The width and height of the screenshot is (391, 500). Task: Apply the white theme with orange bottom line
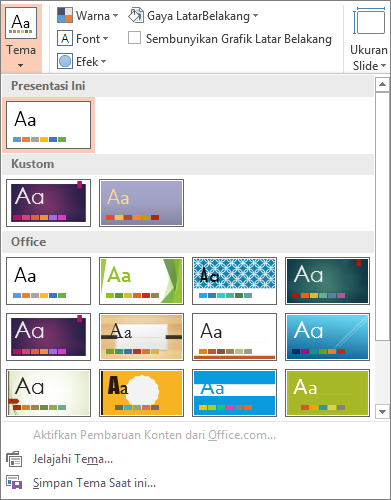point(234,337)
